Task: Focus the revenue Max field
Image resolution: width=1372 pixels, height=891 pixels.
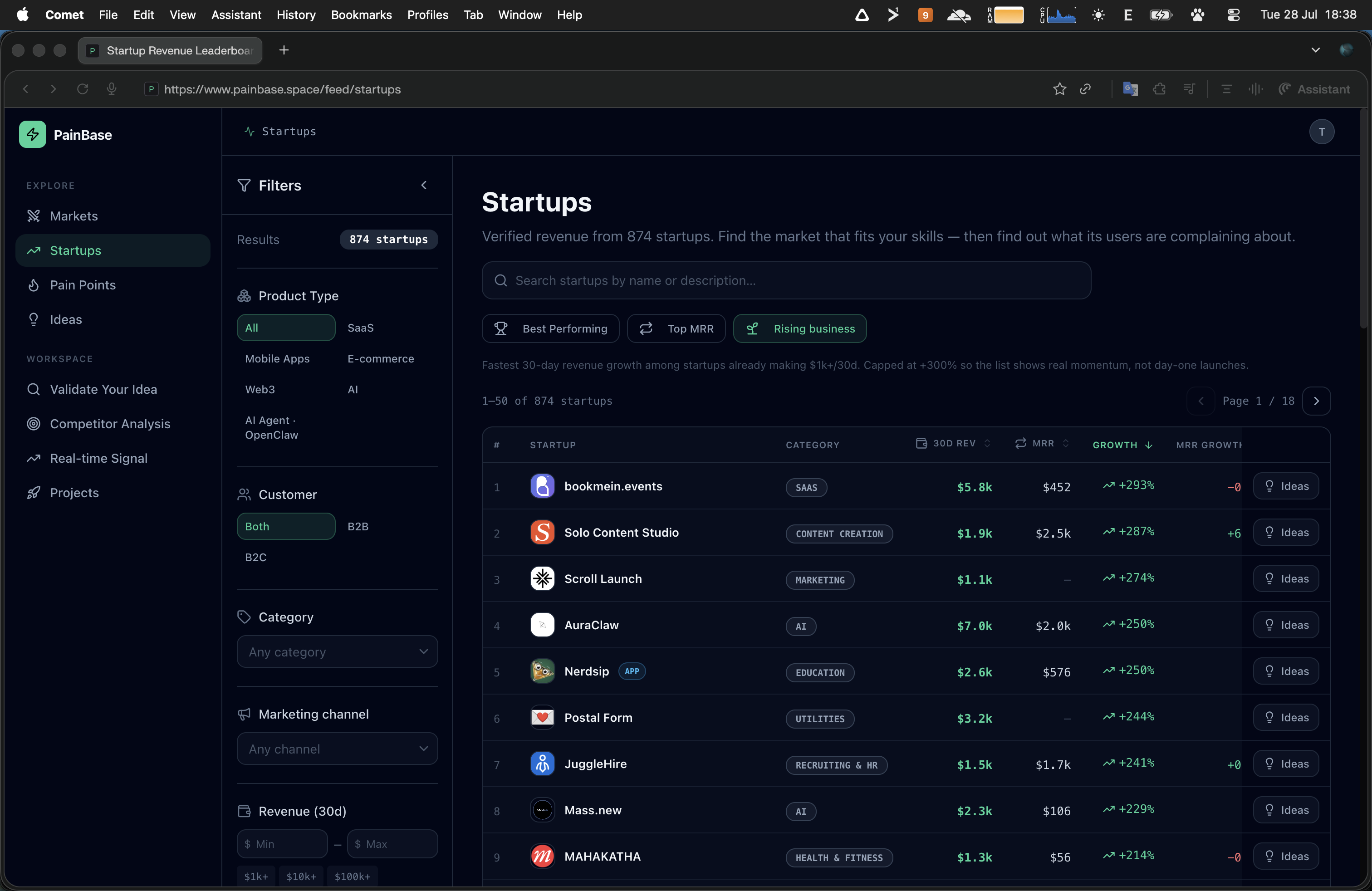Action: [392, 844]
